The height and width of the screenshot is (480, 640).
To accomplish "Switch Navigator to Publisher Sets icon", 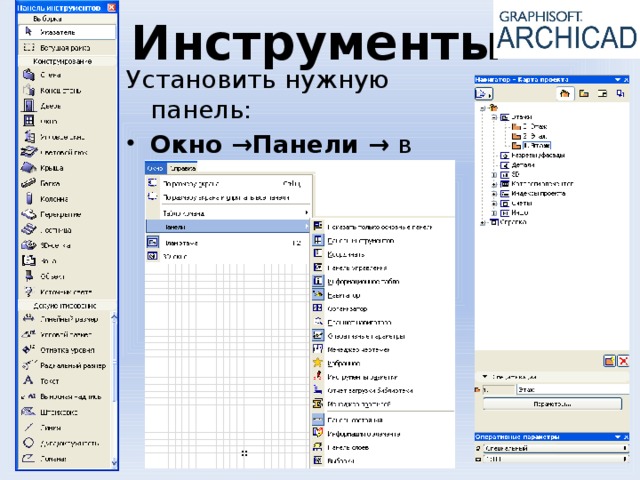I will click(x=620, y=94).
